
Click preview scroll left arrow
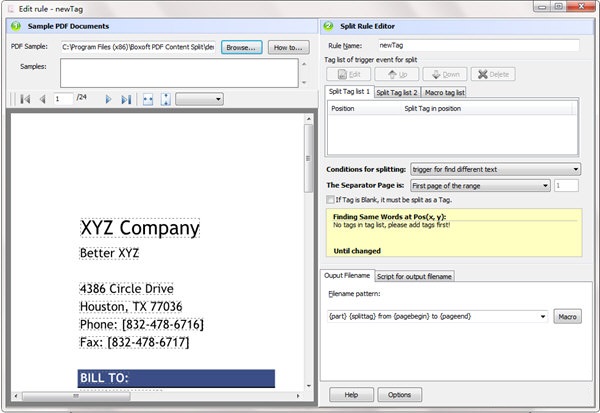(16, 396)
